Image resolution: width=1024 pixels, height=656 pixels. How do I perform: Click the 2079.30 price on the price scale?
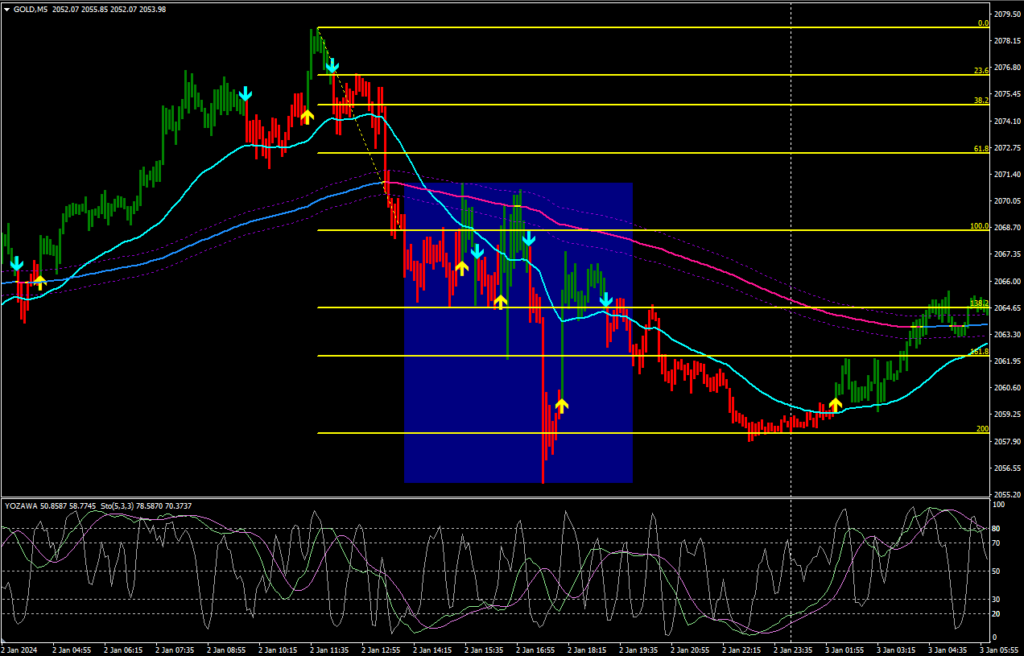point(1008,14)
